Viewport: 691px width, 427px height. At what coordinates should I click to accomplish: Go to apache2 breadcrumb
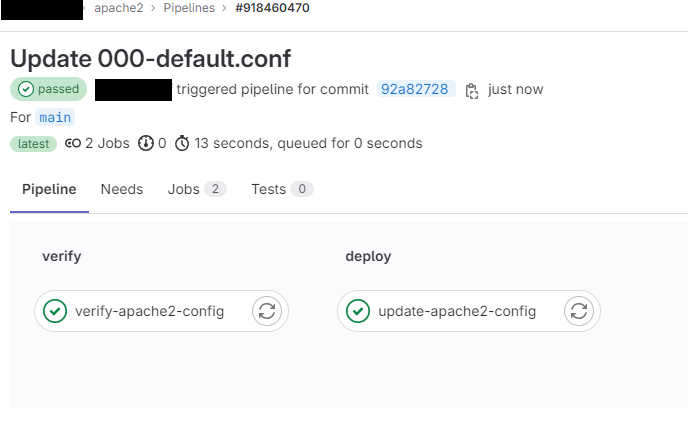pos(119,8)
